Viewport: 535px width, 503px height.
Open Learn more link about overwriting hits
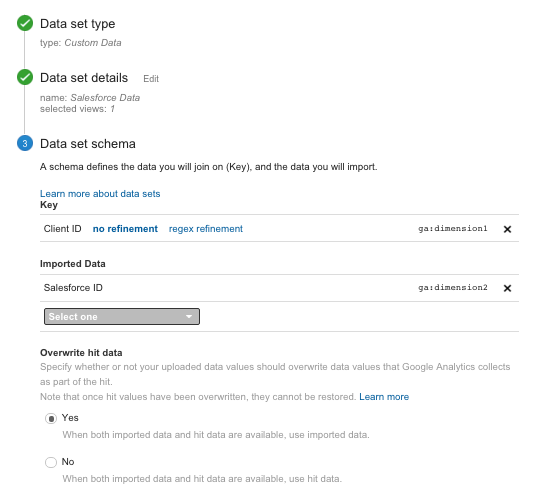click(384, 397)
